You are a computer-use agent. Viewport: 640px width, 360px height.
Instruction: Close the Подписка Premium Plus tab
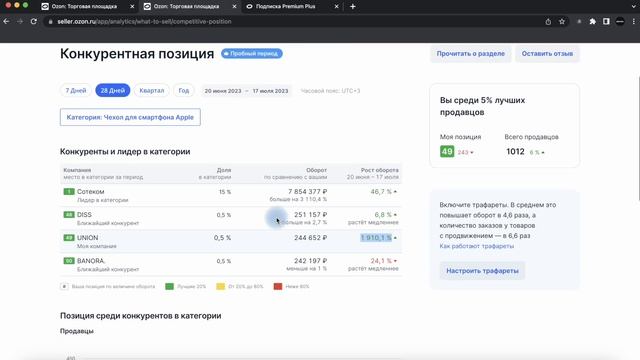click(336, 7)
